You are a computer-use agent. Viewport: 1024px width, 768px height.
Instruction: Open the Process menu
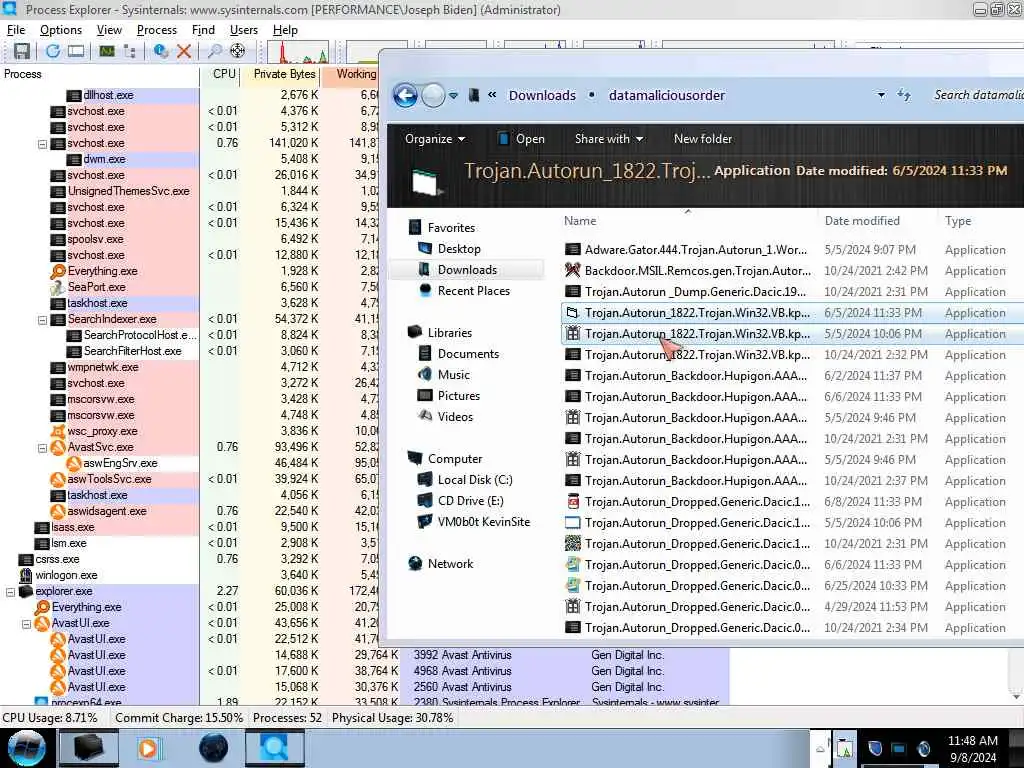157,30
